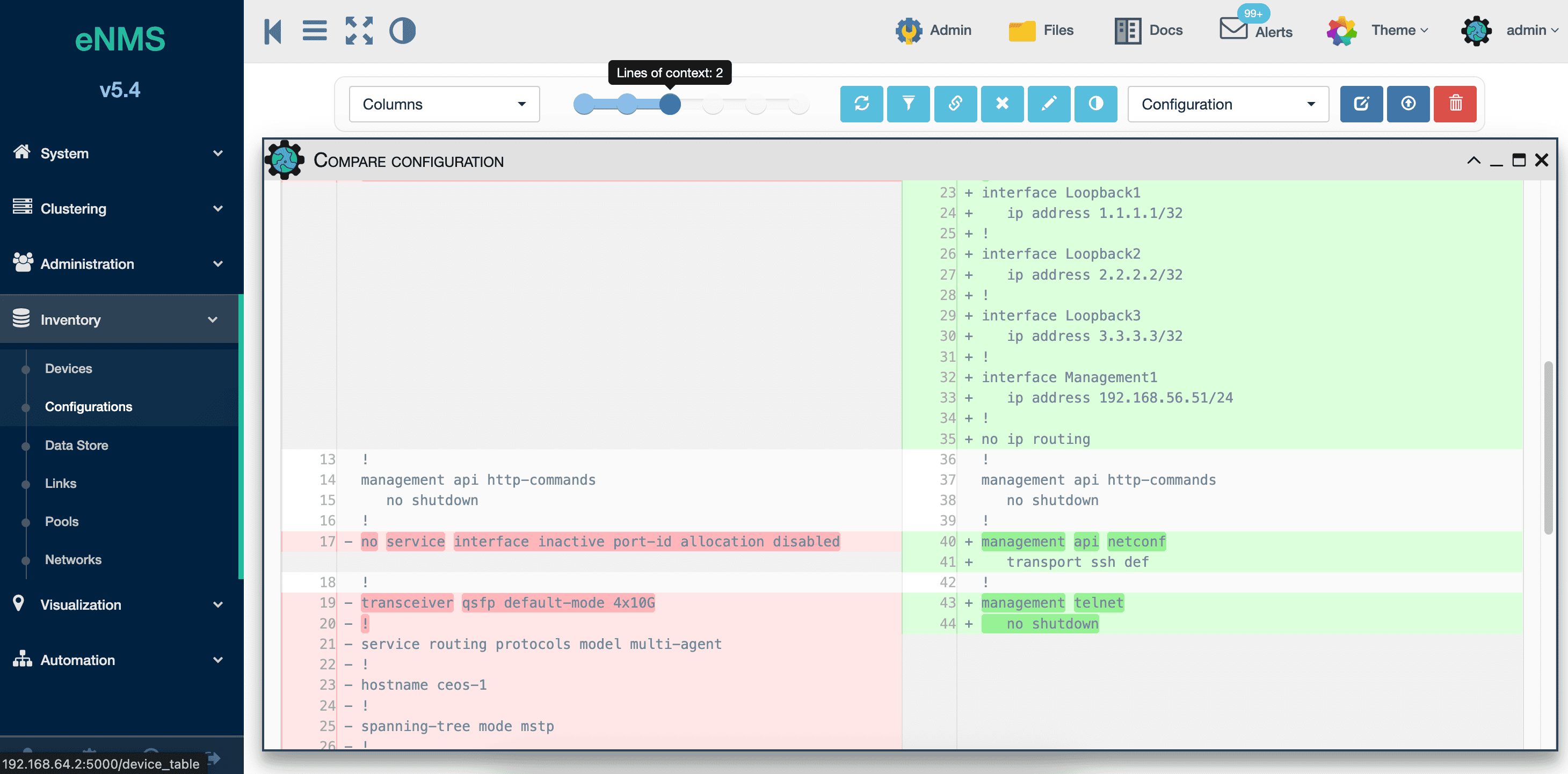Click the blue upload arrow-circle icon
1568x774 pixels.
tap(1409, 104)
